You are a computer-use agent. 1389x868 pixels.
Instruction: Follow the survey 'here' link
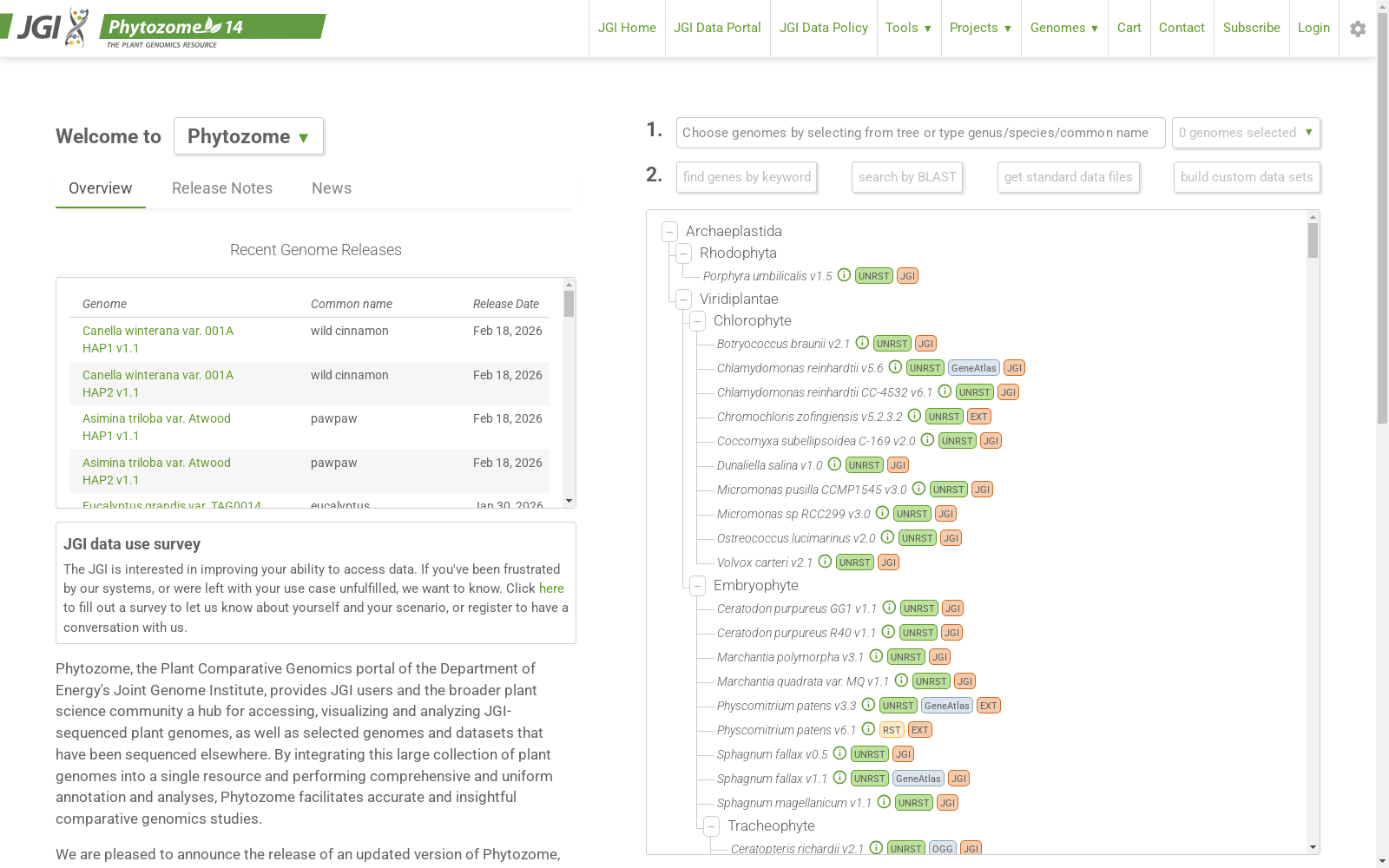pos(551,589)
